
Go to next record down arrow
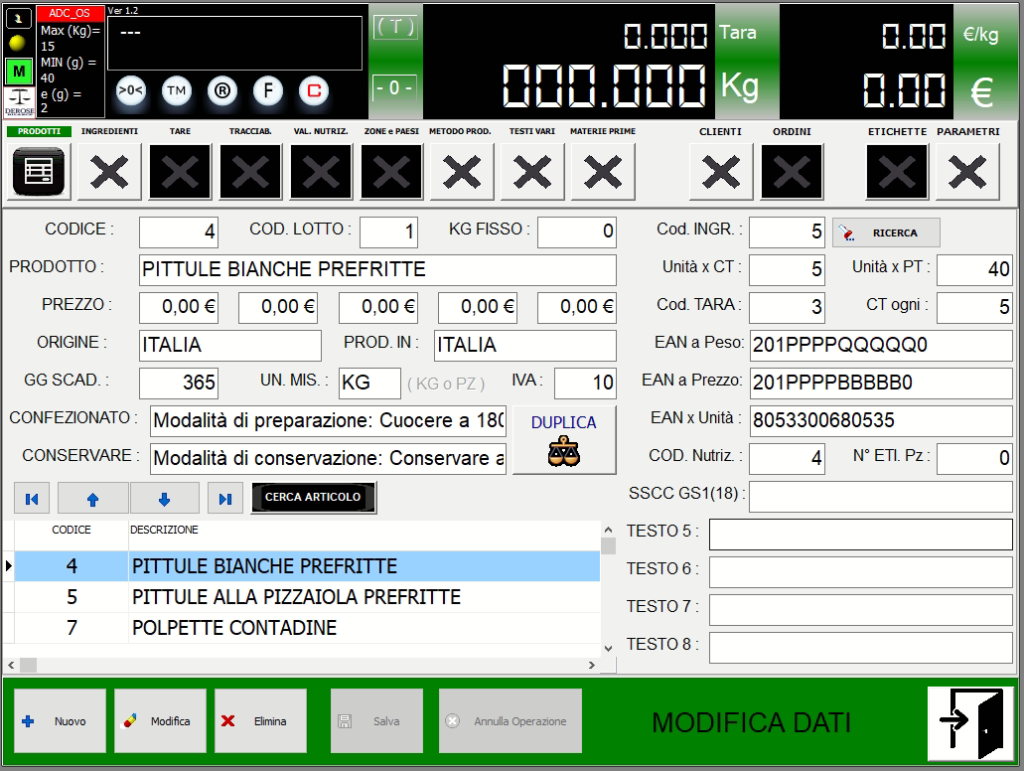pos(165,498)
